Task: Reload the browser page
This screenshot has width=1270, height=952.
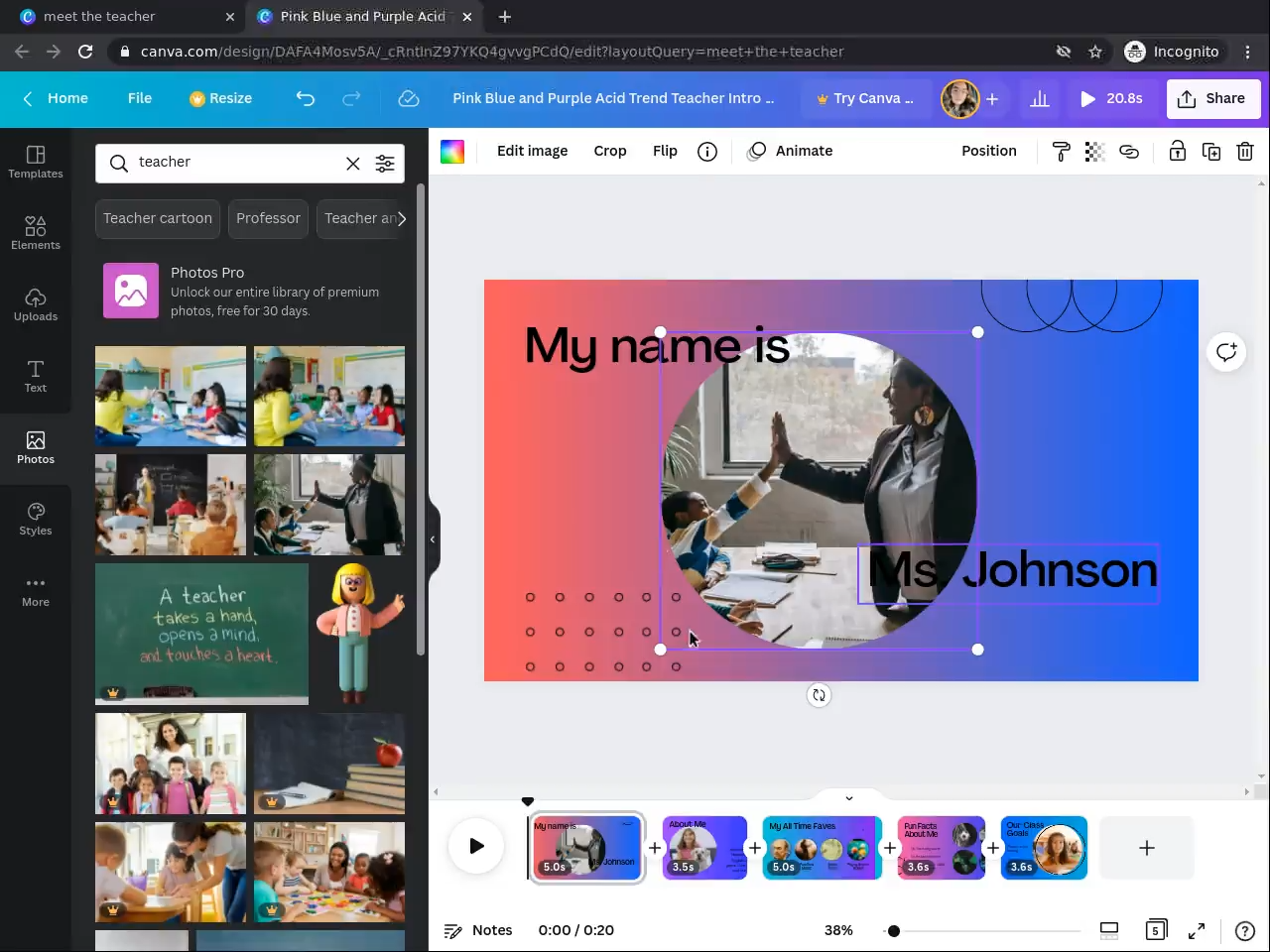Action: click(85, 52)
